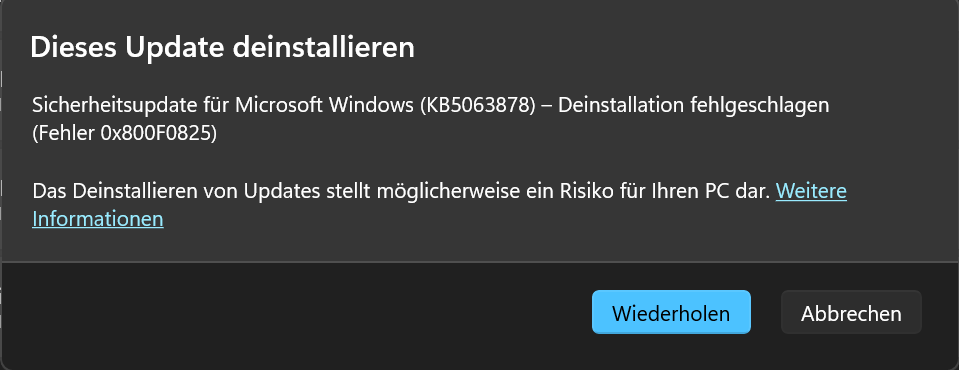Click the word deinstallieren in dialog title

tap(324, 48)
